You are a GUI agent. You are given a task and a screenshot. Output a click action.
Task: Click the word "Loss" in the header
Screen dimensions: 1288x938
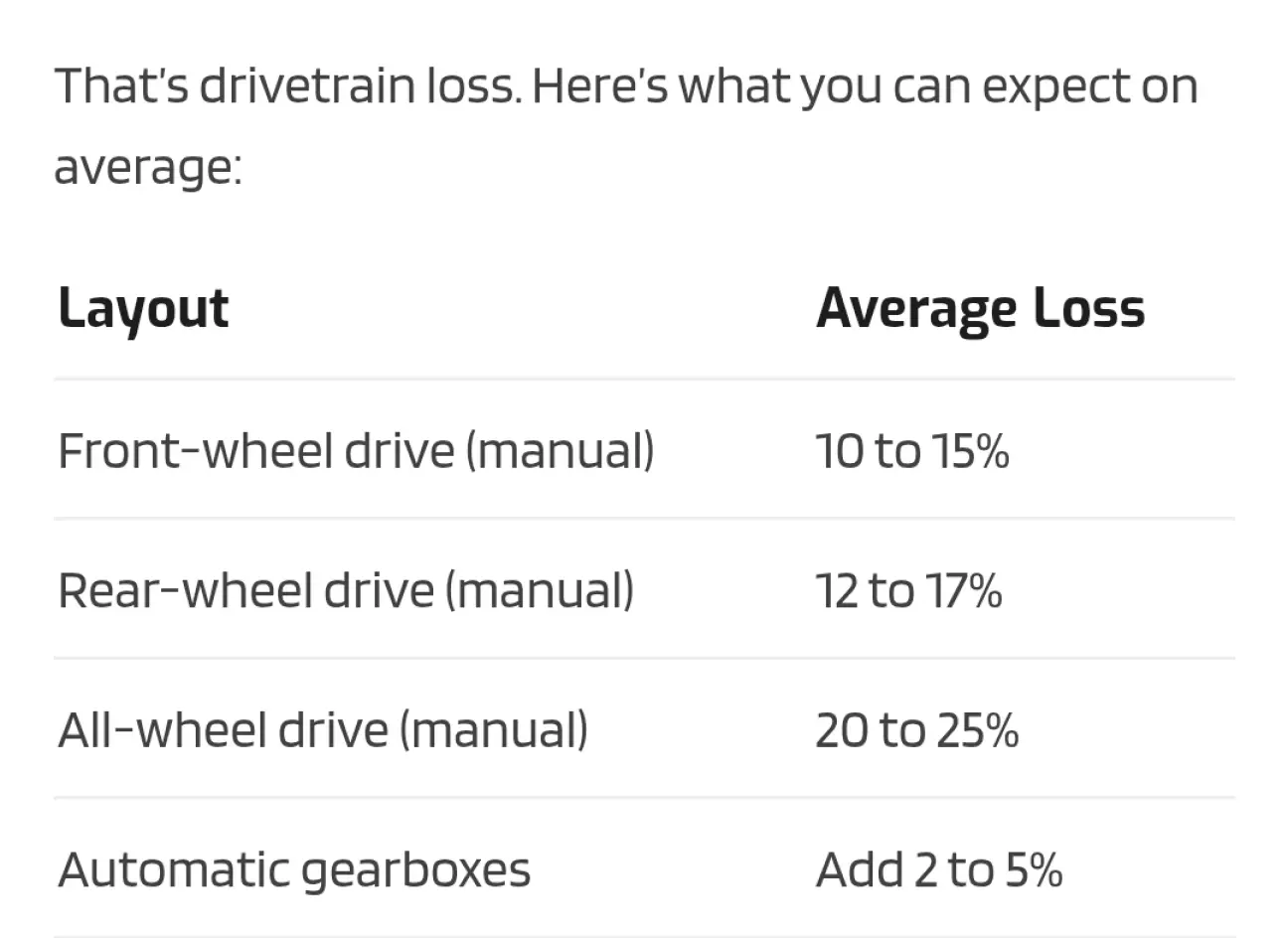(x=1089, y=307)
